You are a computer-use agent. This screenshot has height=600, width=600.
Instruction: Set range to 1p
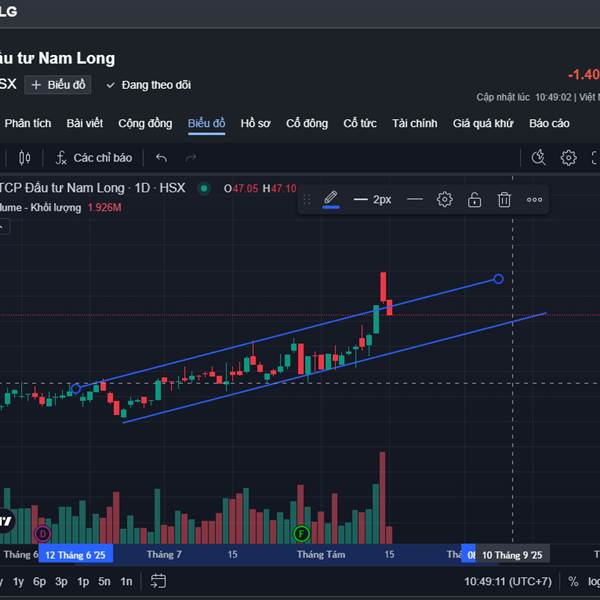(x=83, y=582)
